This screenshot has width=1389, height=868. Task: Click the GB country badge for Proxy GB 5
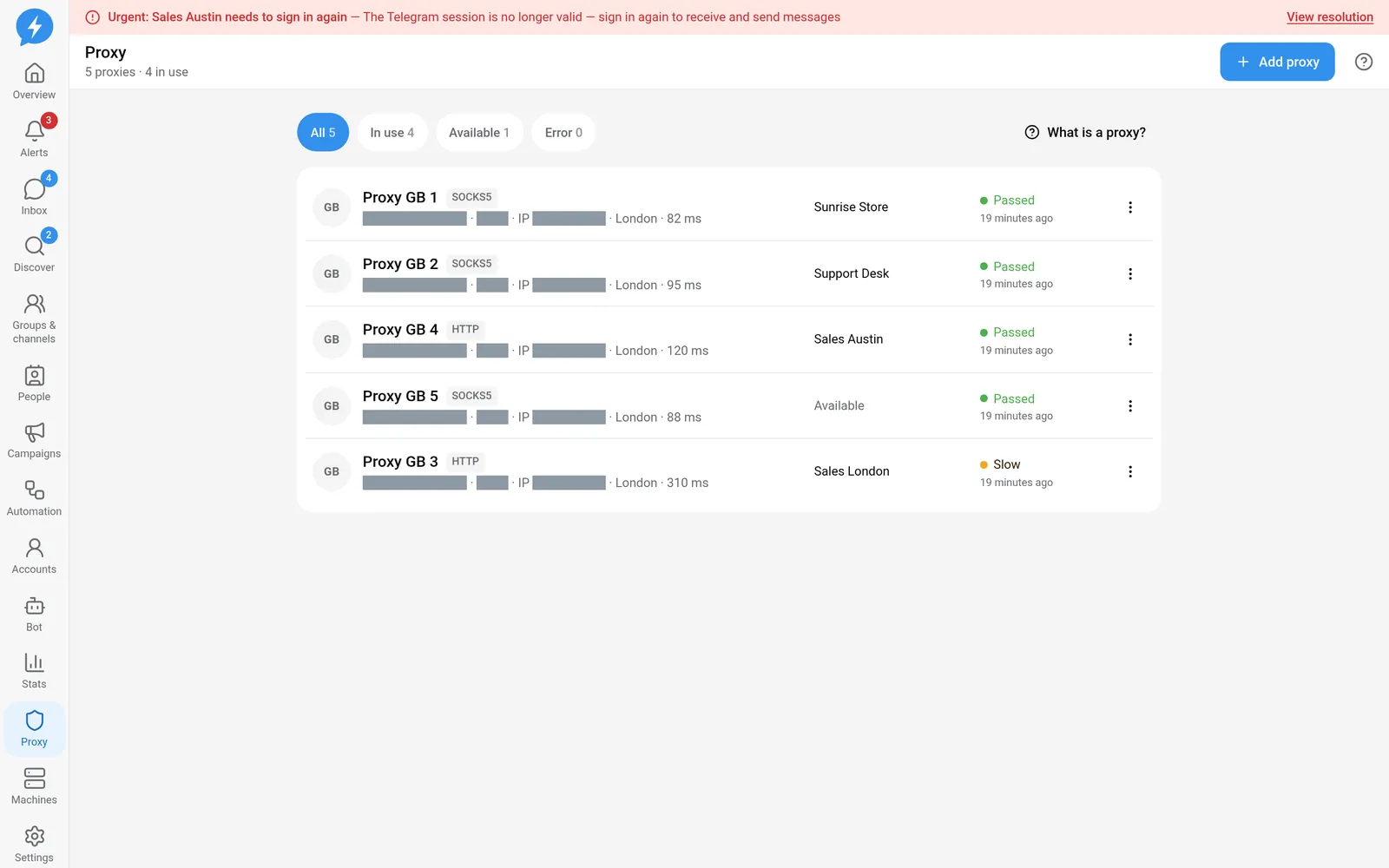[332, 405]
